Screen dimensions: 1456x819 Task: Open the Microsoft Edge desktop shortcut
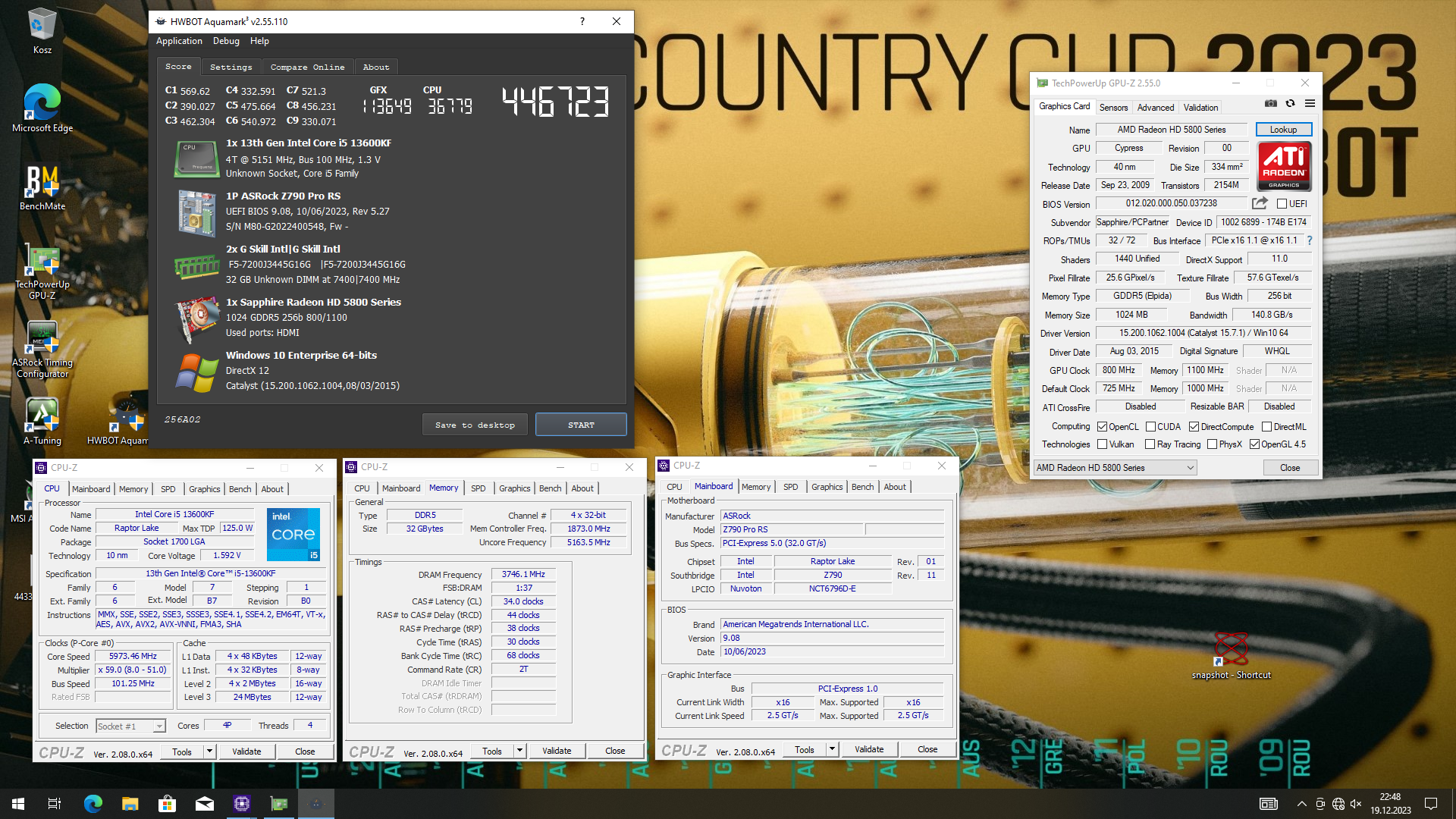coord(42,108)
